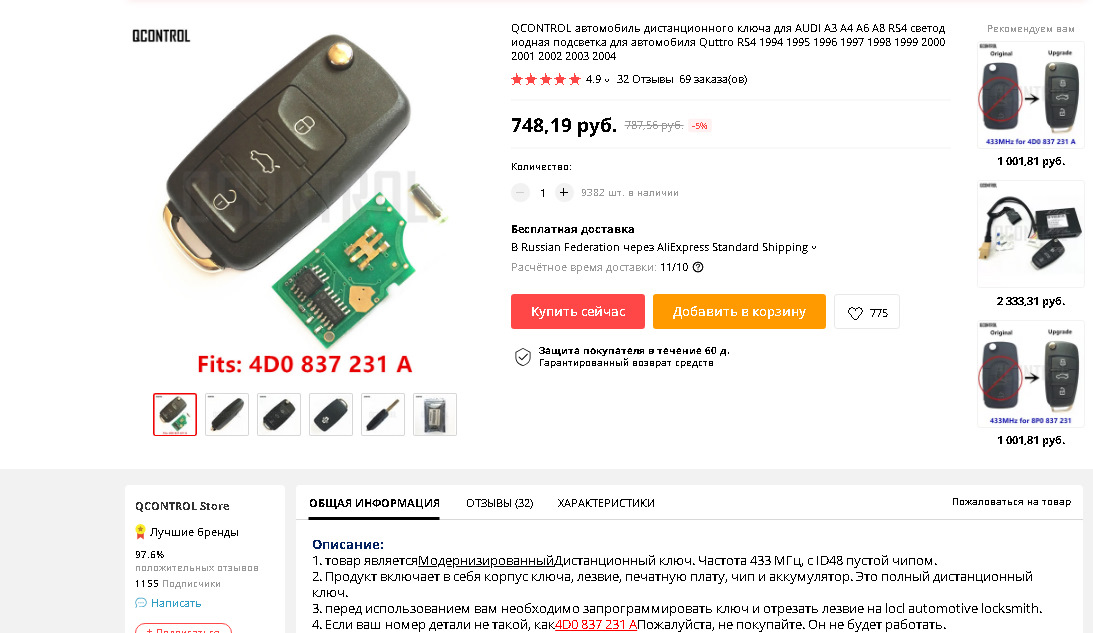Screen dimensions: 1093x633
Task: Increase quantity with the plus button
Action: click(564, 192)
